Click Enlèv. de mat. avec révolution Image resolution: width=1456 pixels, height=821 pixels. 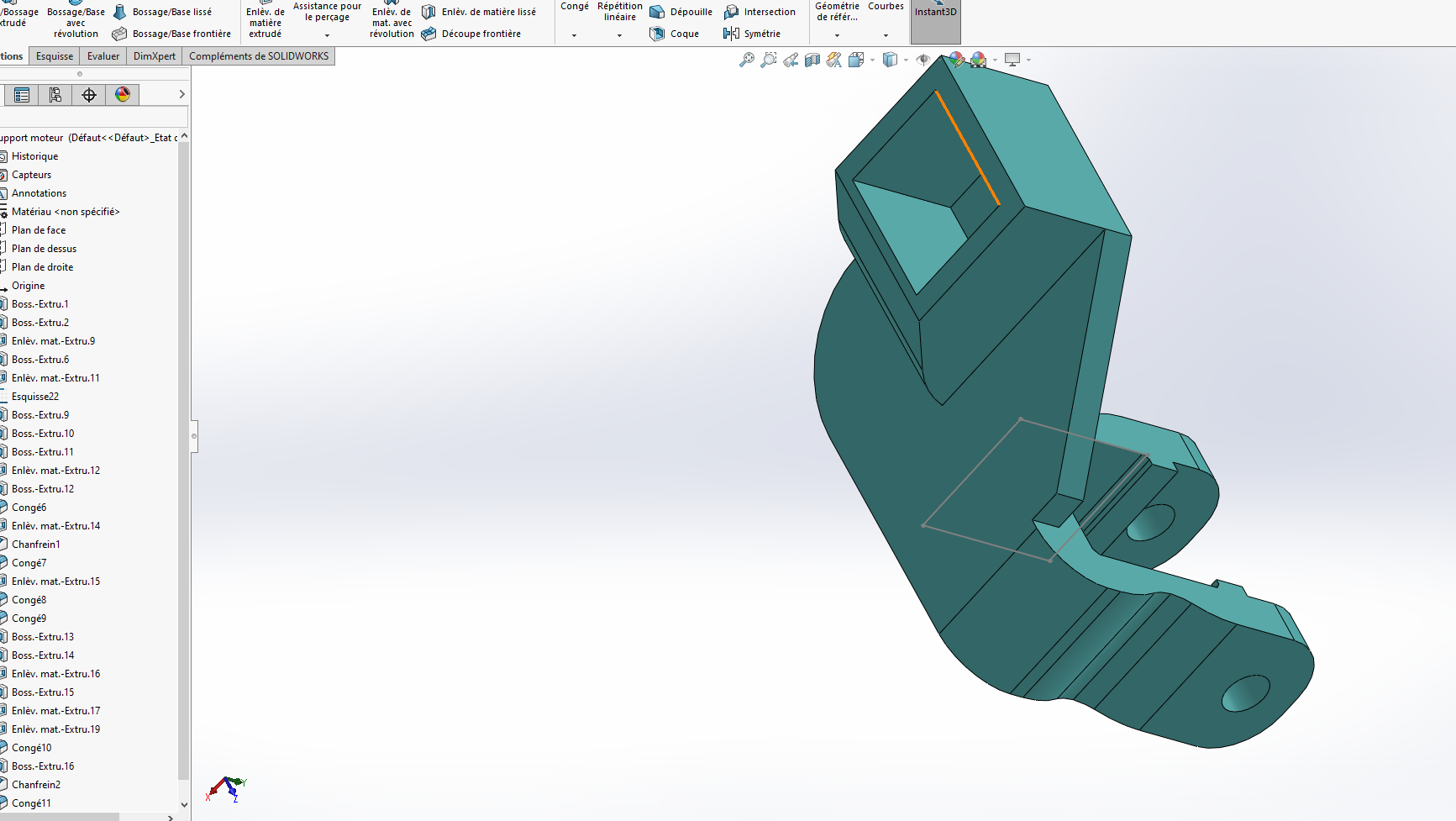[392, 20]
